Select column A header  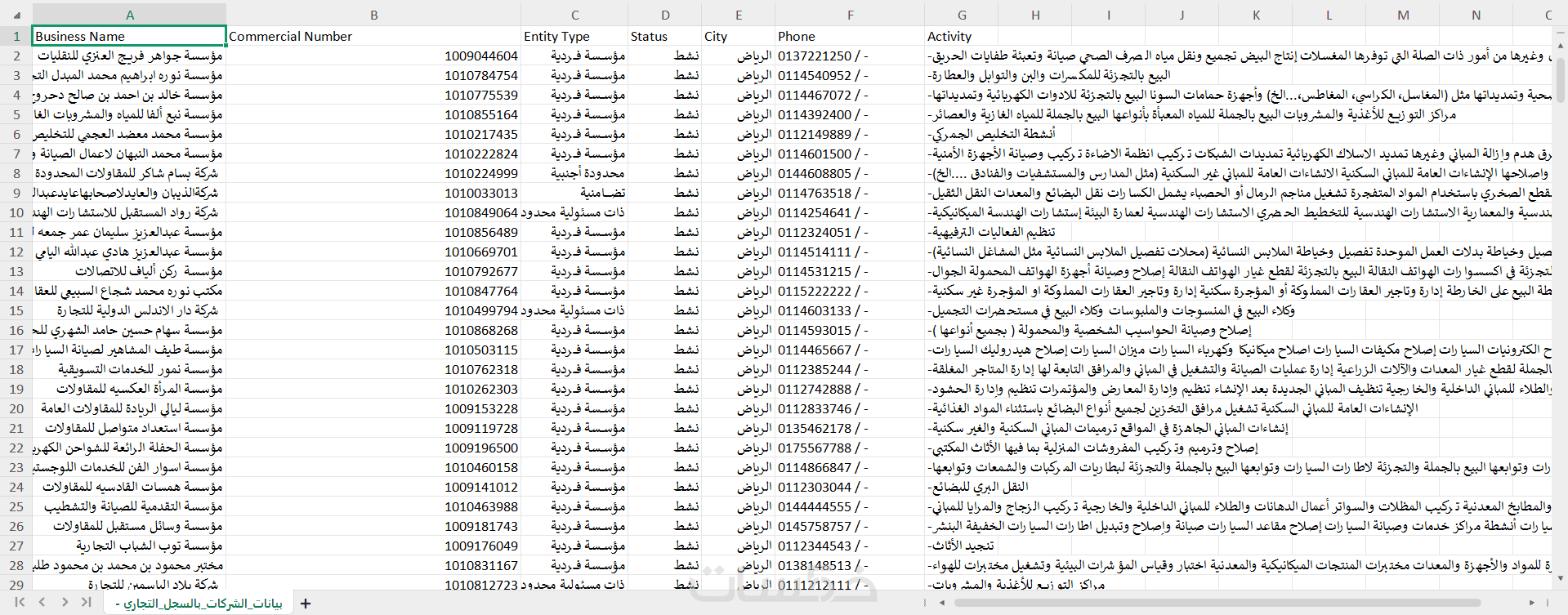tap(129, 15)
